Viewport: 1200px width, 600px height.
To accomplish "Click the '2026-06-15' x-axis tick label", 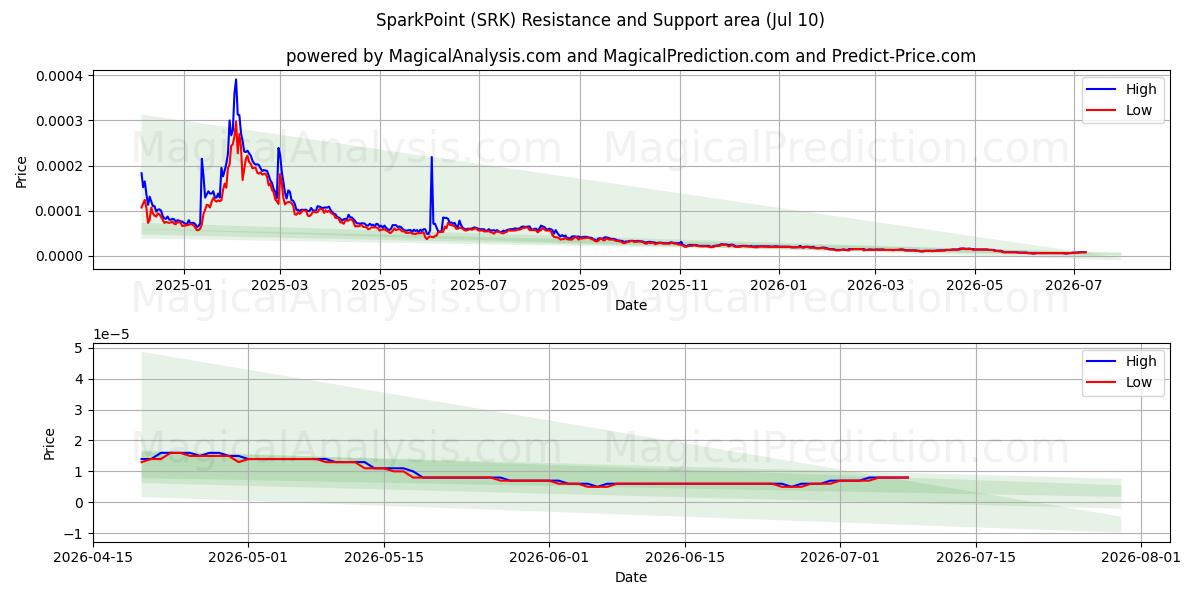I will [x=685, y=556].
